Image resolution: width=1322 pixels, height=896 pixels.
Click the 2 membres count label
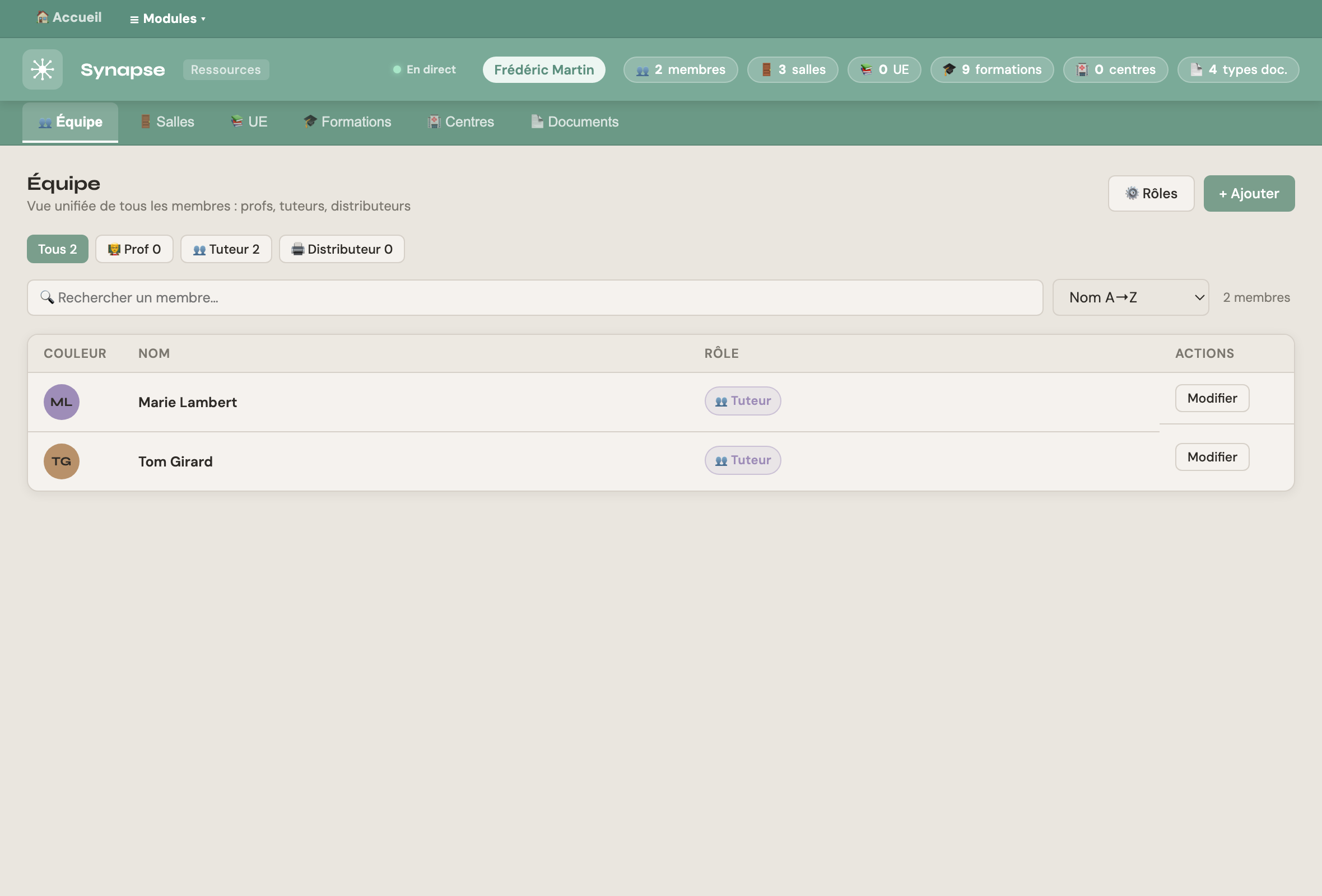1256,297
